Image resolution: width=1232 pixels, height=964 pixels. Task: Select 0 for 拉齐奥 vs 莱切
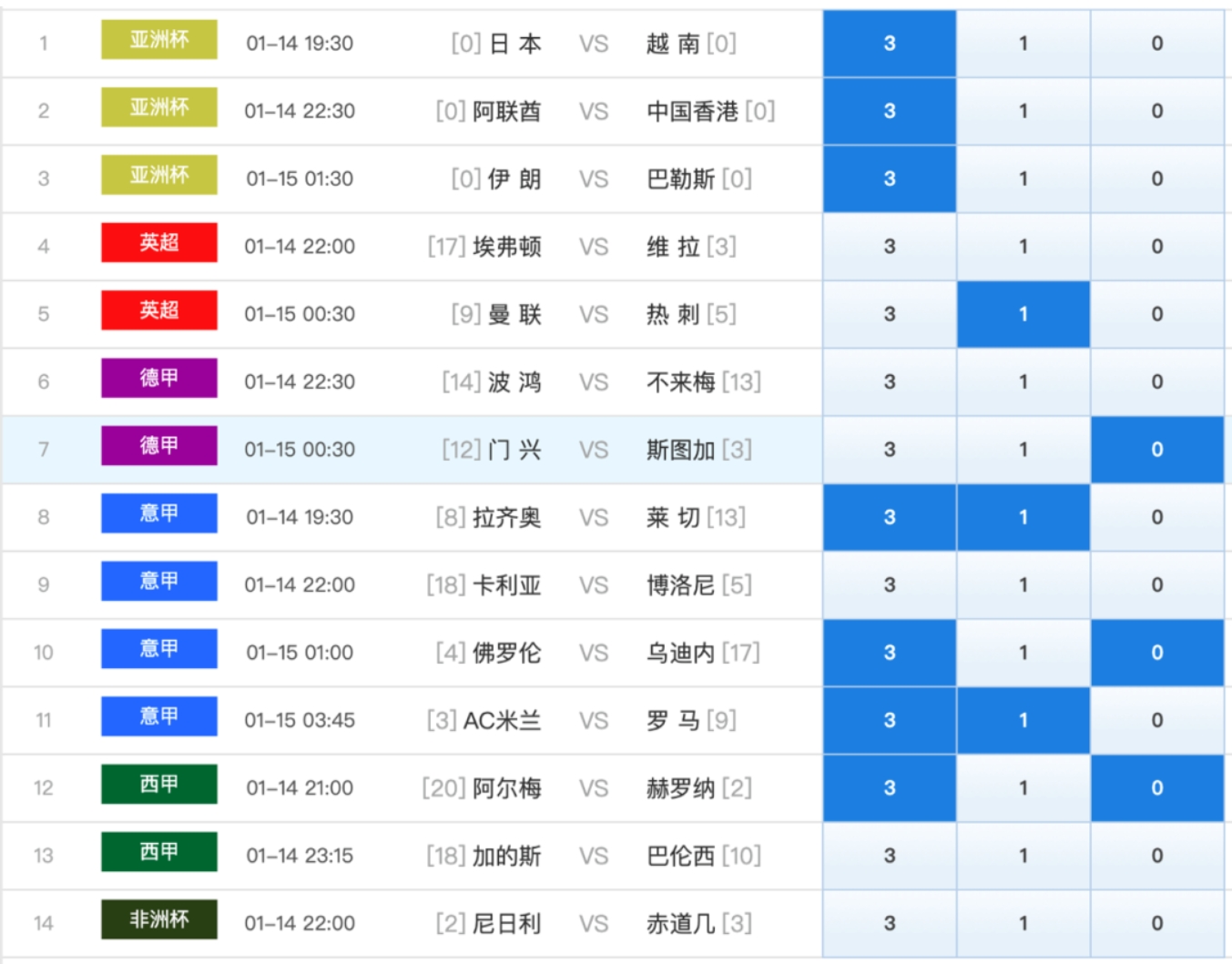(1157, 517)
